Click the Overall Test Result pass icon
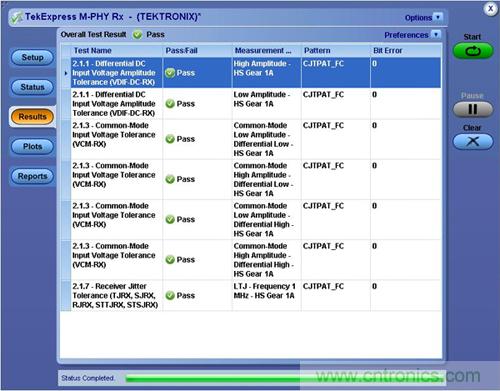Viewport: 500px width, 391px height. 137,35
